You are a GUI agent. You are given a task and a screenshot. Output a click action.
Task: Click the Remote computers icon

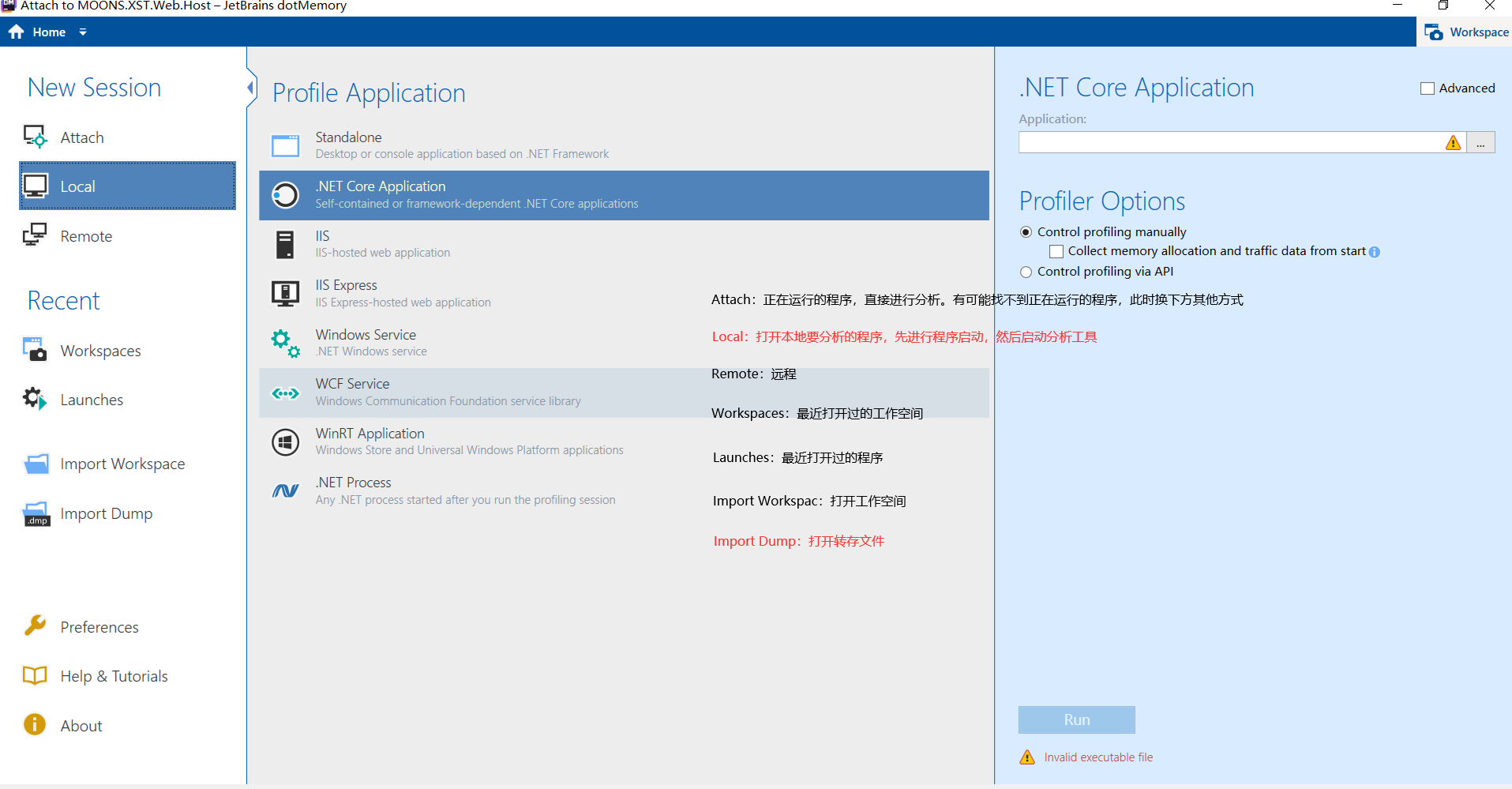pos(36,235)
